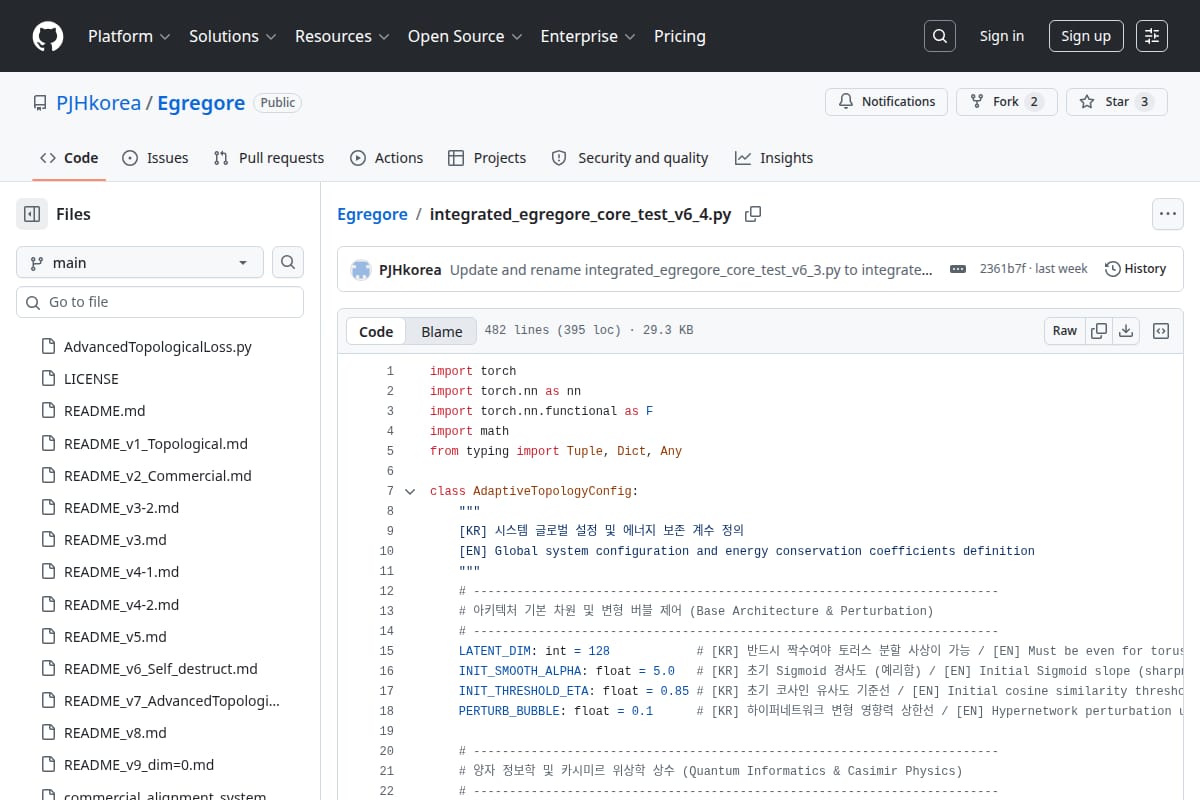Open Enterprise dropdown menu
The height and width of the screenshot is (800, 1200).
[x=588, y=36]
